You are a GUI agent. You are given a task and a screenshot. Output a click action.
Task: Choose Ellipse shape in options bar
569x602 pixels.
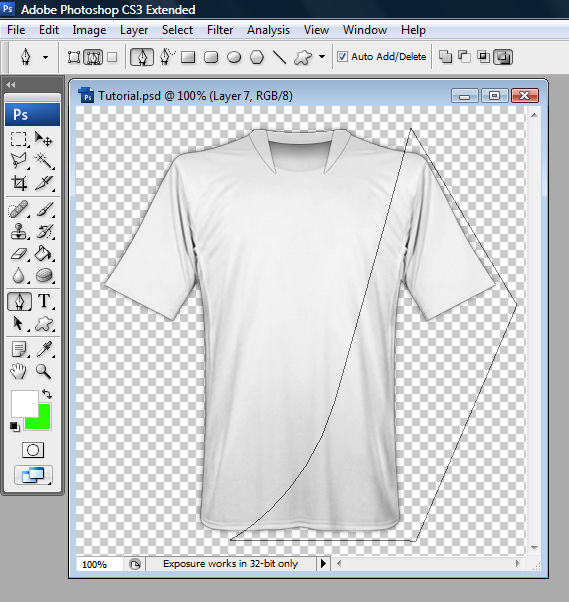click(x=234, y=58)
